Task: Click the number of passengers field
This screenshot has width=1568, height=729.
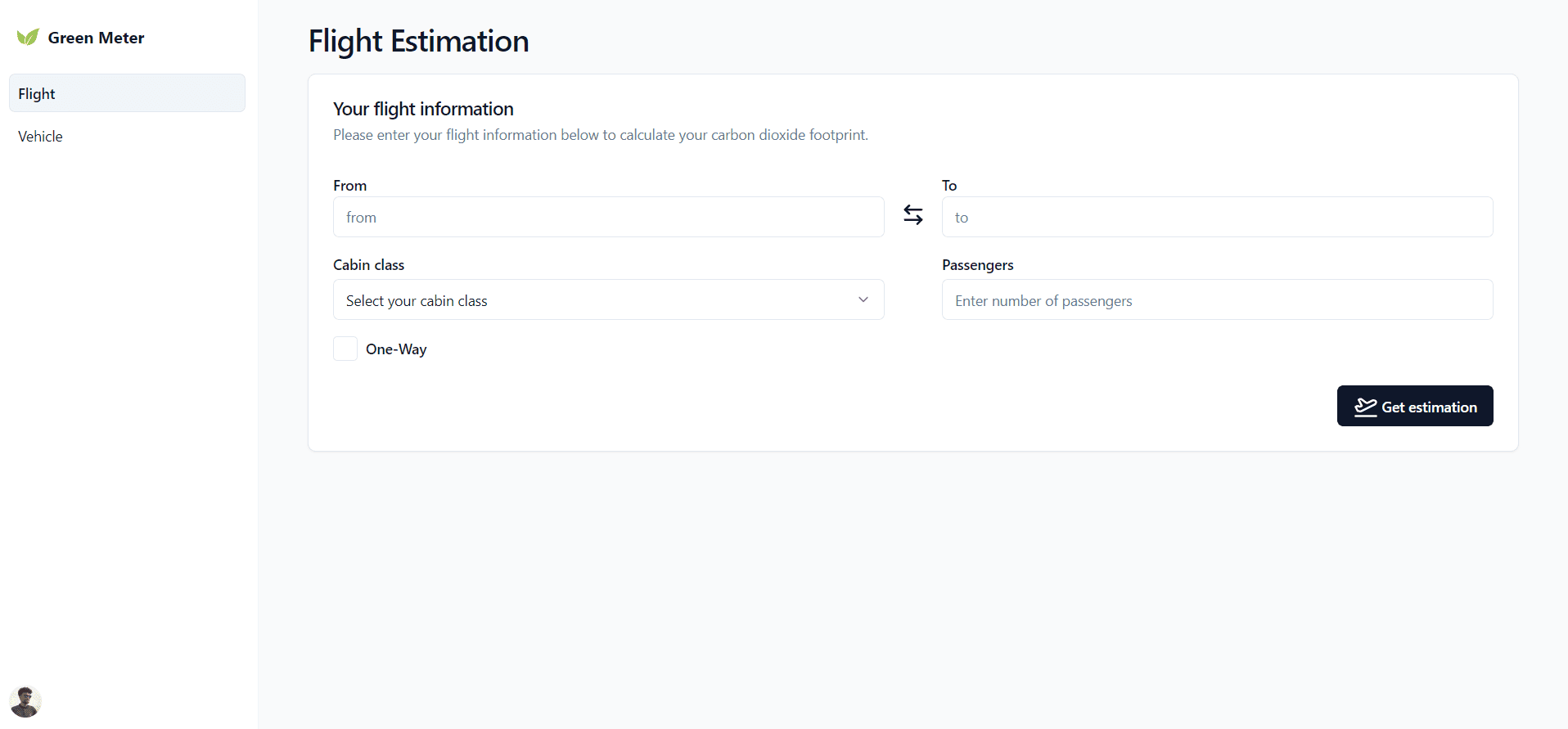Action: click(1217, 300)
